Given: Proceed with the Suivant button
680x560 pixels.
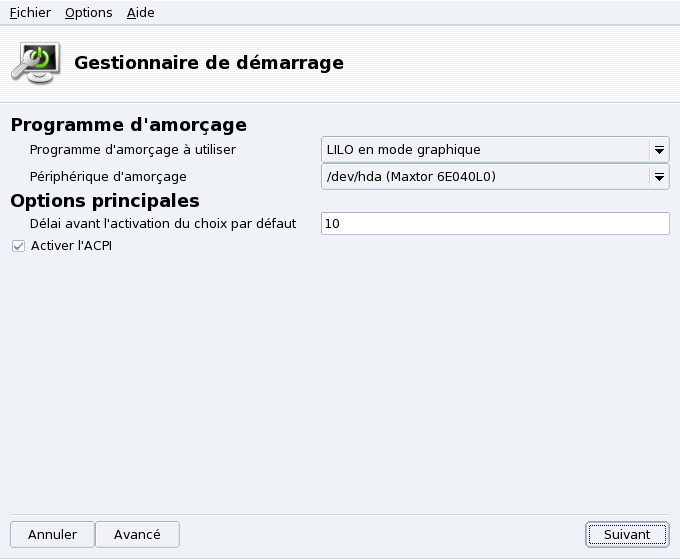Looking at the screenshot, I should click(x=627, y=535).
